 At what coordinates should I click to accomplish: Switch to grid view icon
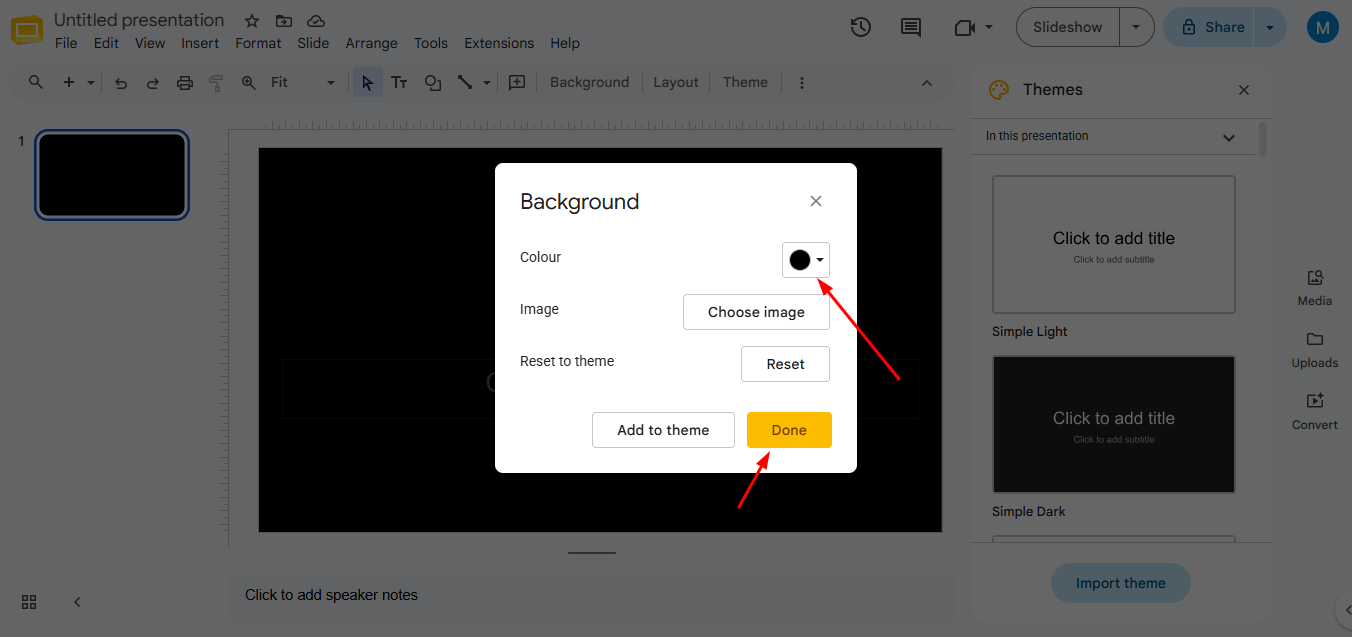tap(29, 602)
